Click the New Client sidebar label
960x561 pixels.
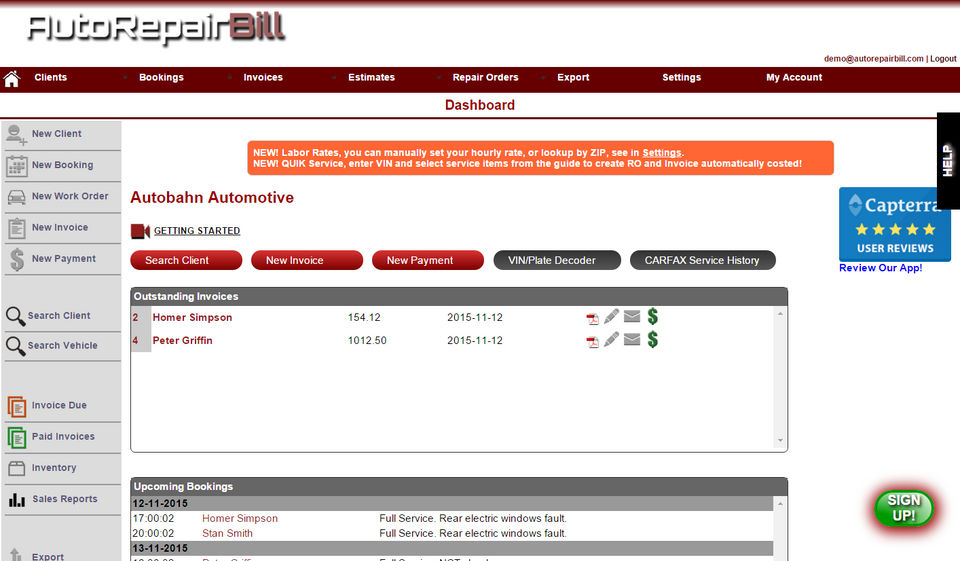(x=56, y=134)
